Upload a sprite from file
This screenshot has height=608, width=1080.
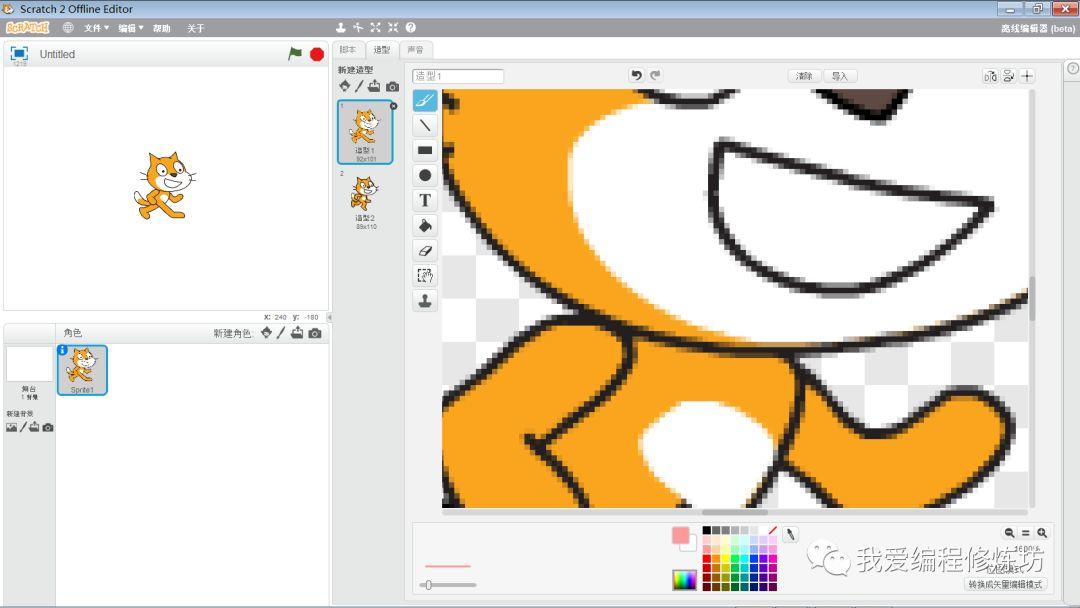(297, 333)
